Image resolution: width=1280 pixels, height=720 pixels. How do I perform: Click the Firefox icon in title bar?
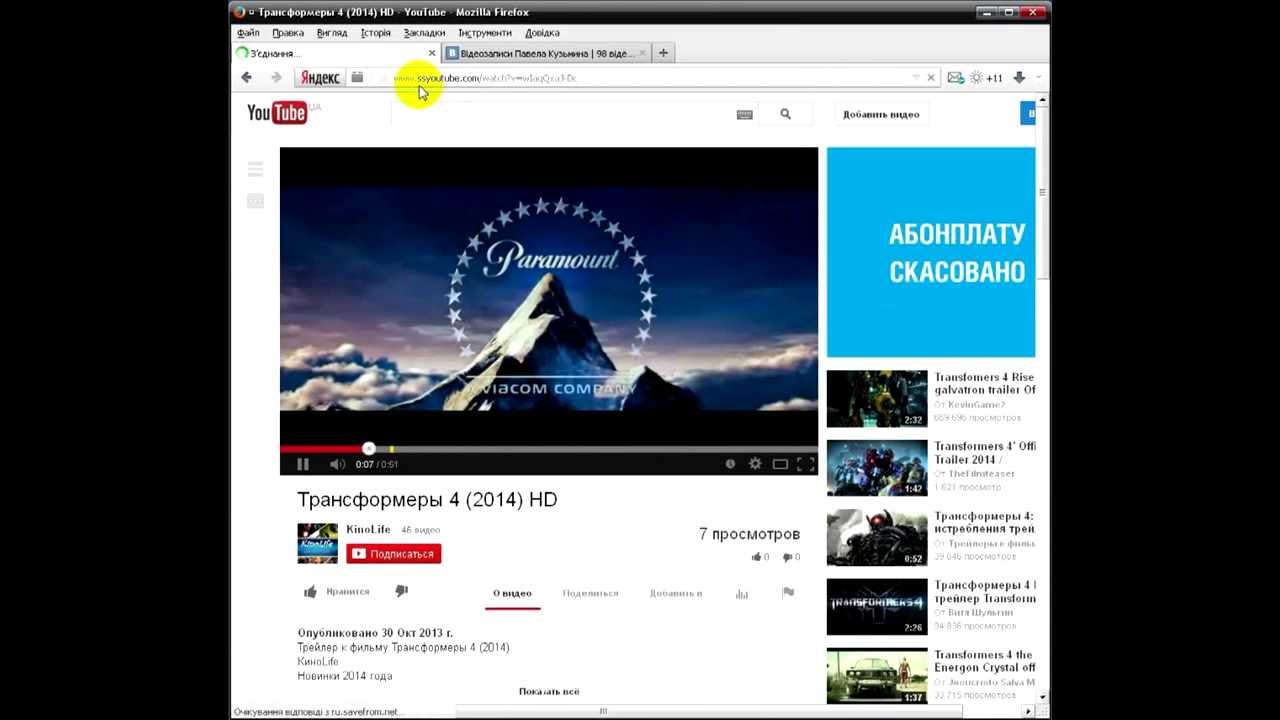pos(239,12)
